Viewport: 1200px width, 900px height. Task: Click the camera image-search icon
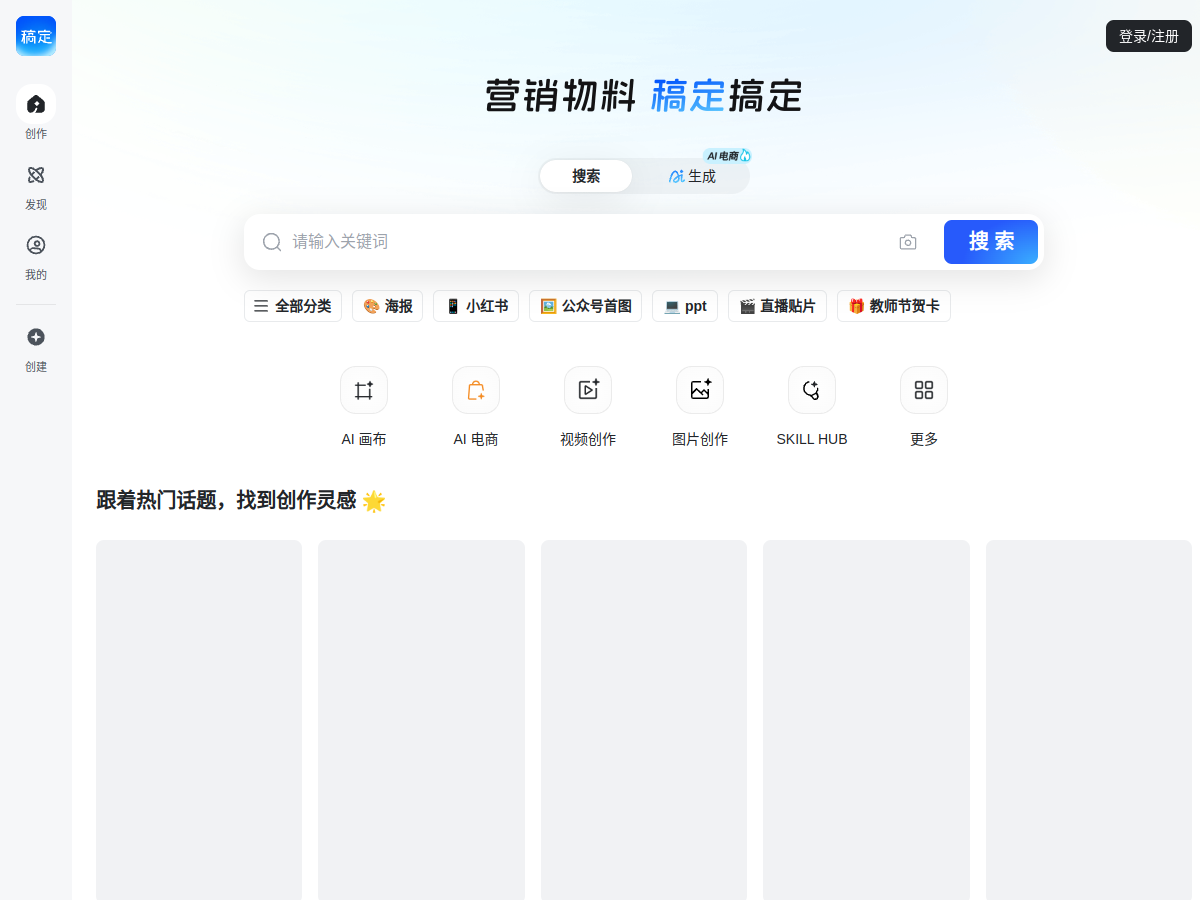[908, 242]
